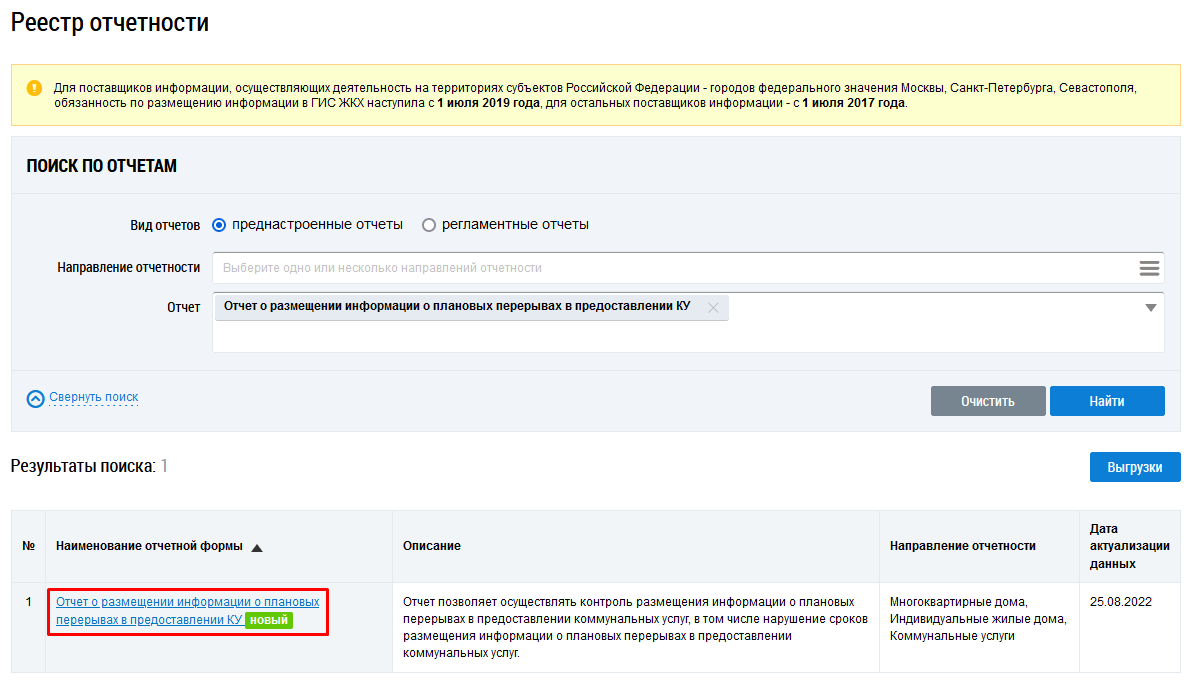This screenshot has width=1191, height=683.
Task: Click the date cell 25.08.2022
Action: coord(1121,602)
